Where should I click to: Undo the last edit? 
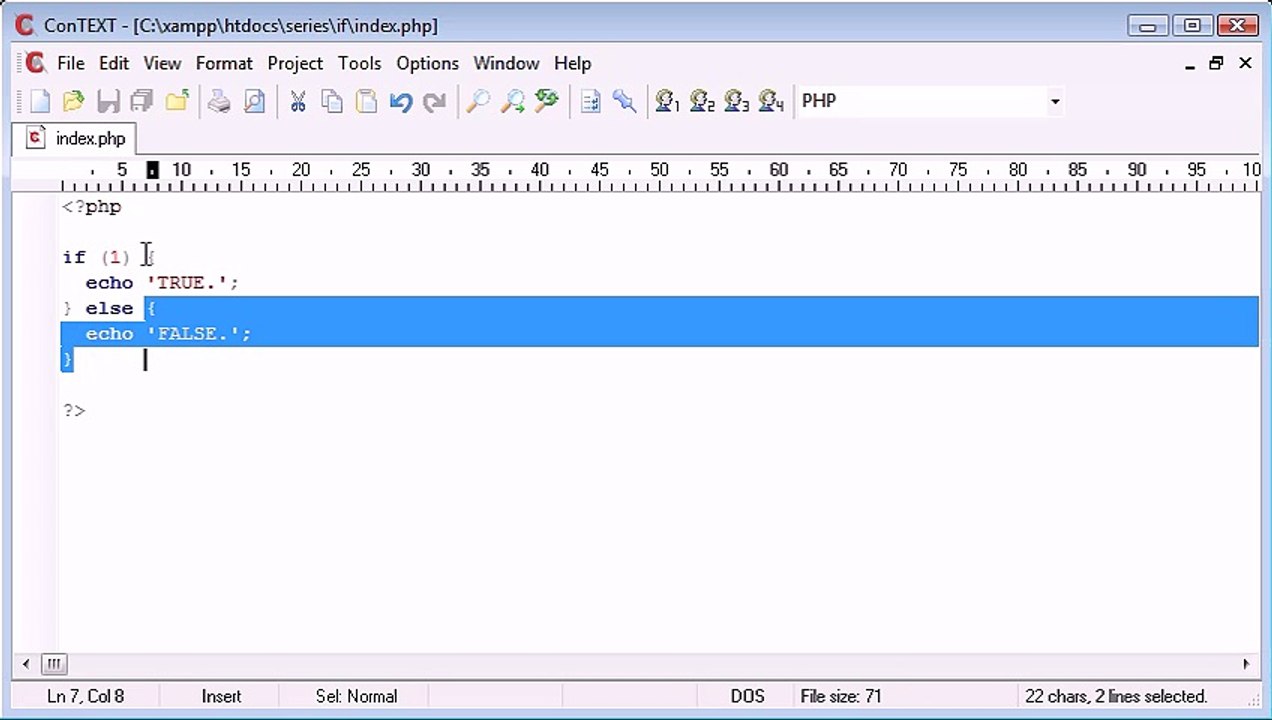coord(401,101)
